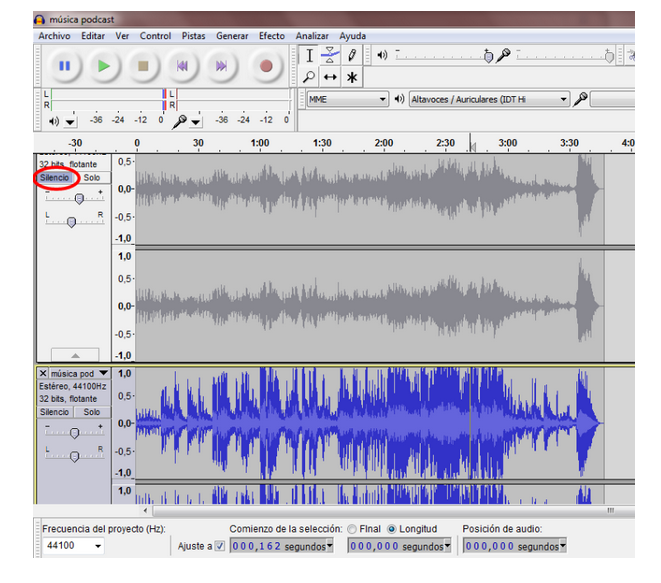The height and width of the screenshot is (583, 661).
Task: Open the Generar menu
Action: [232, 36]
